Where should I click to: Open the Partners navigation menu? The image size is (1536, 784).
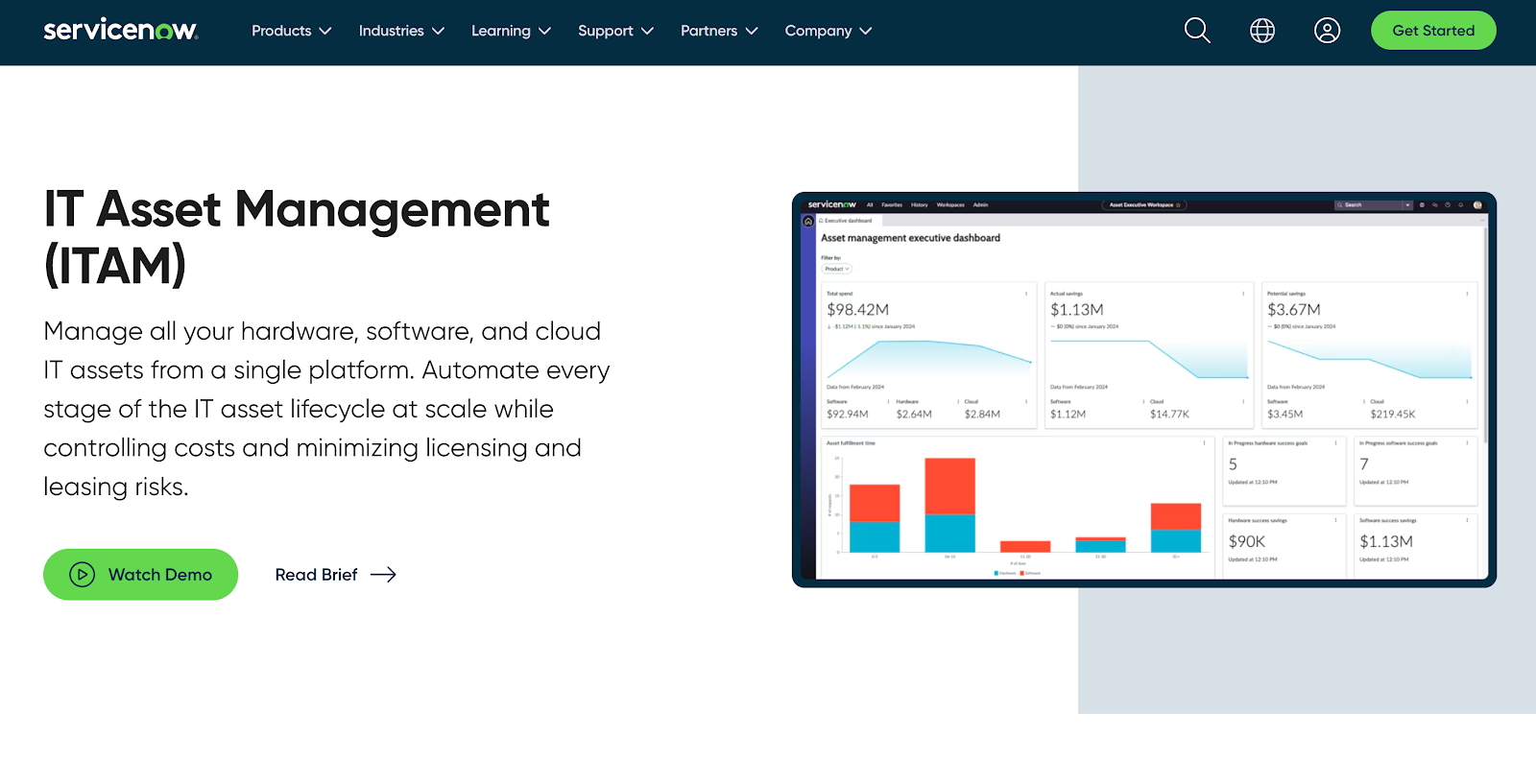click(719, 31)
